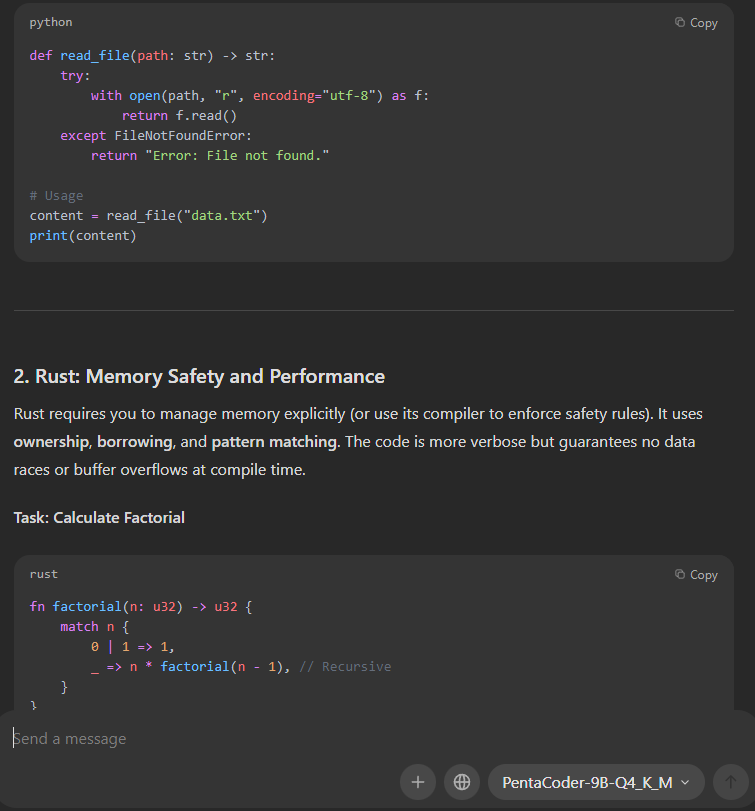Click the bold phrase pattern matching

(x=274, y=442)
